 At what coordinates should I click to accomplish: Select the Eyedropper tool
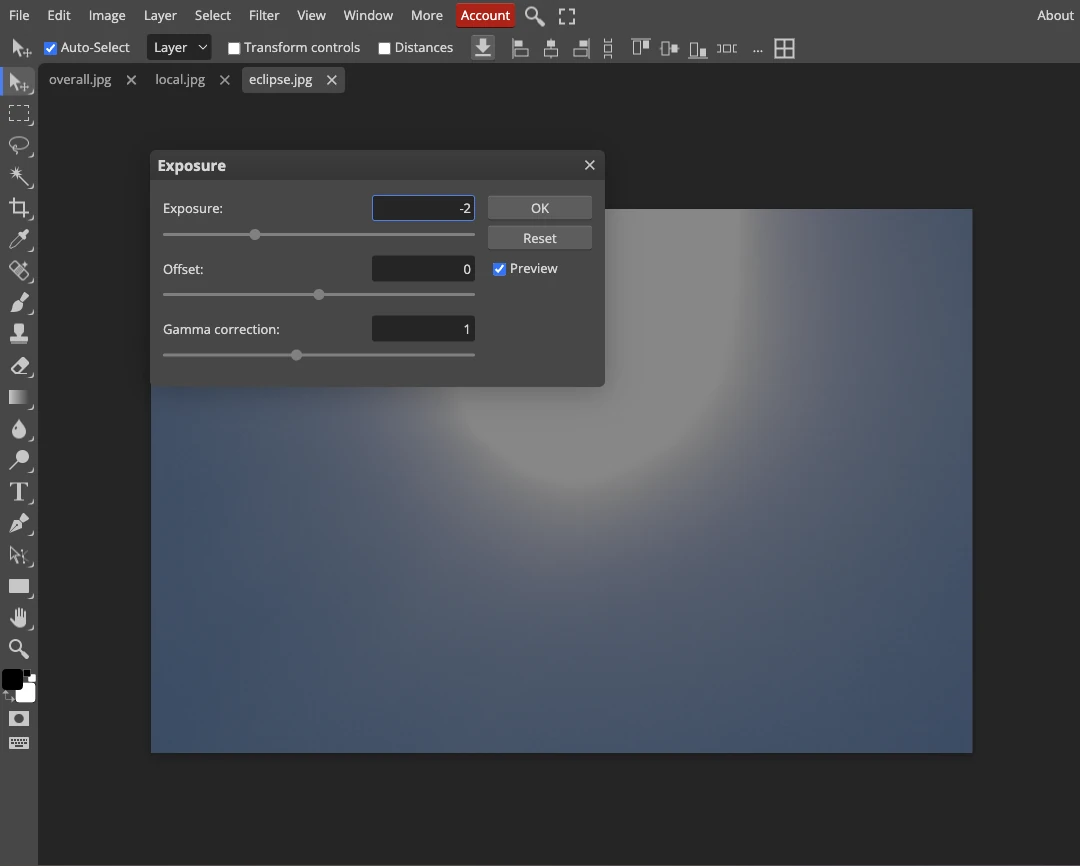tap(19, 239)
